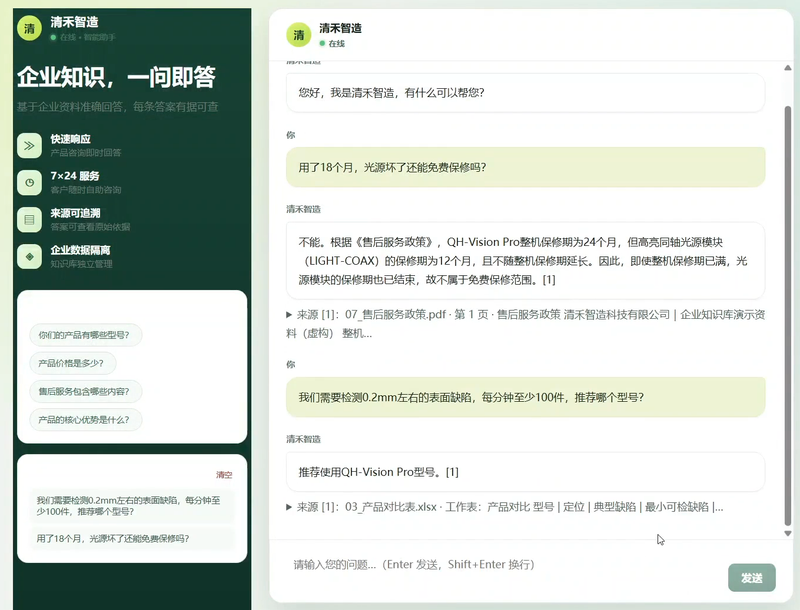Click the chat vertical scrollbar thumb
Image resolution: width=800 pixels, height=610 pixels.
tap(788, 315)
